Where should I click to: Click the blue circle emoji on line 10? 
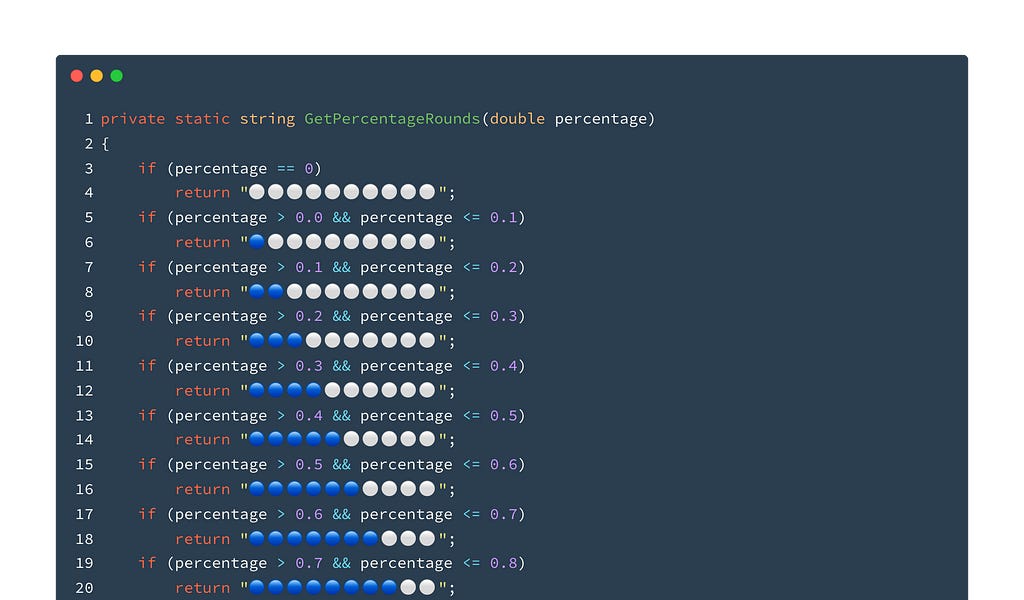pos(275,340)
